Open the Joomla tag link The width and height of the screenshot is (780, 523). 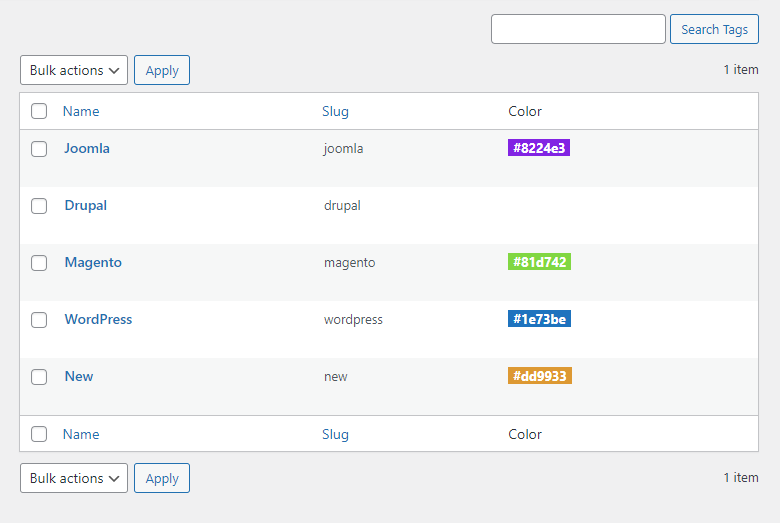pos(87,148)
